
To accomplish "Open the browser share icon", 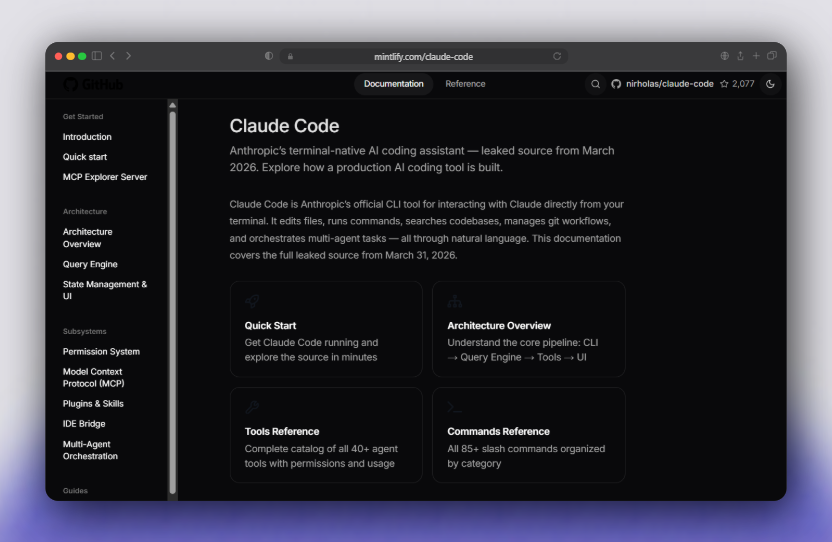I will click(x=740, y=56).
